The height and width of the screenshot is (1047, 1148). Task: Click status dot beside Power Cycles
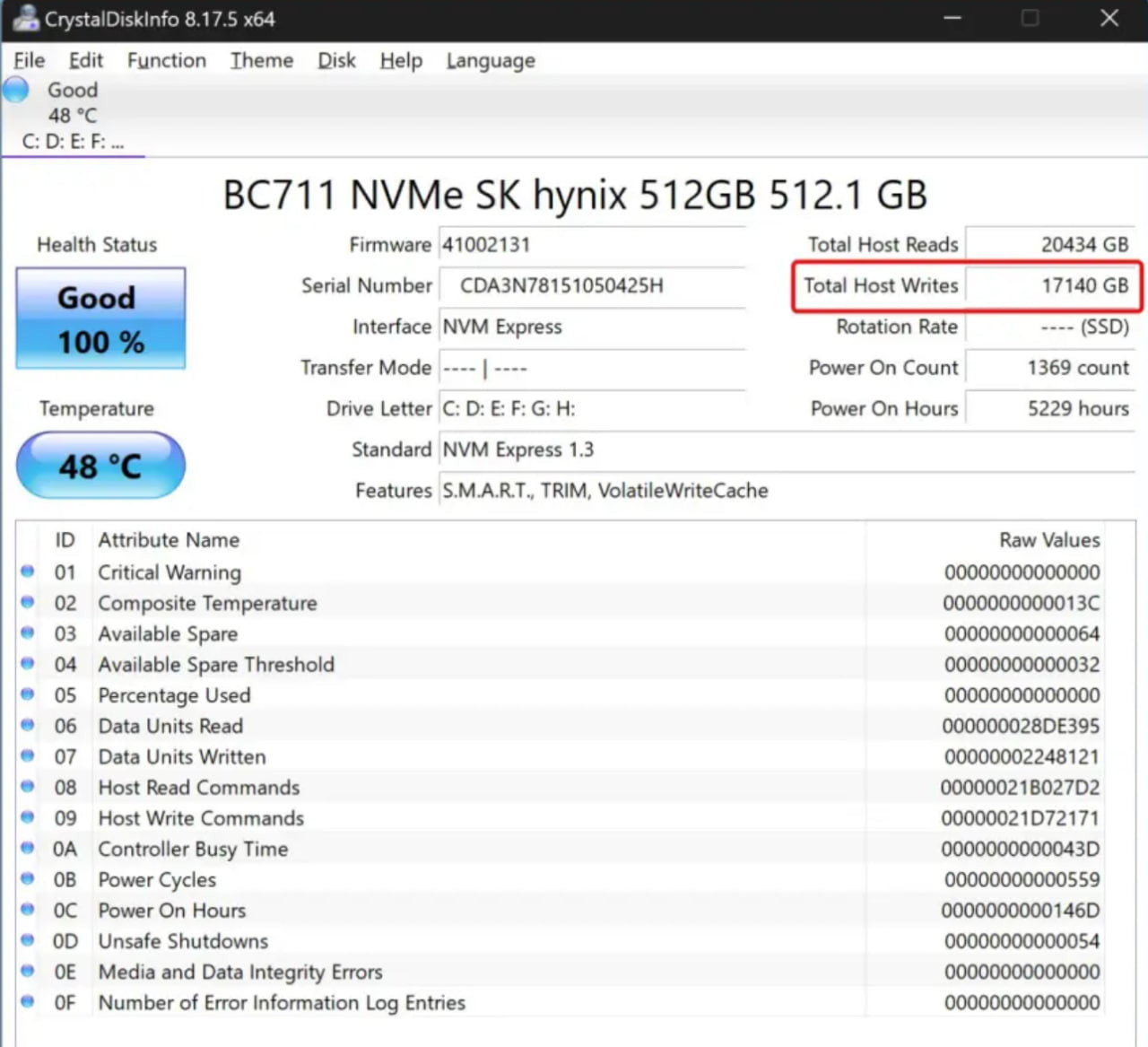(28, 878)
